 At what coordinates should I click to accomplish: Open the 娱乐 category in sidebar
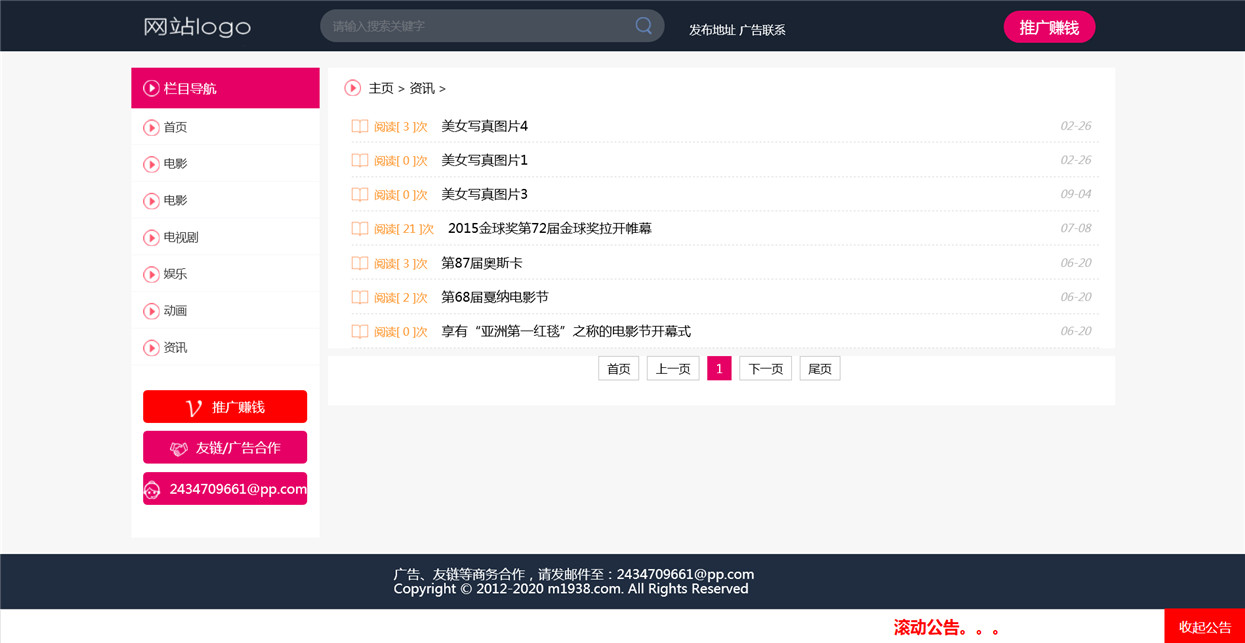(x=175, y=274)
